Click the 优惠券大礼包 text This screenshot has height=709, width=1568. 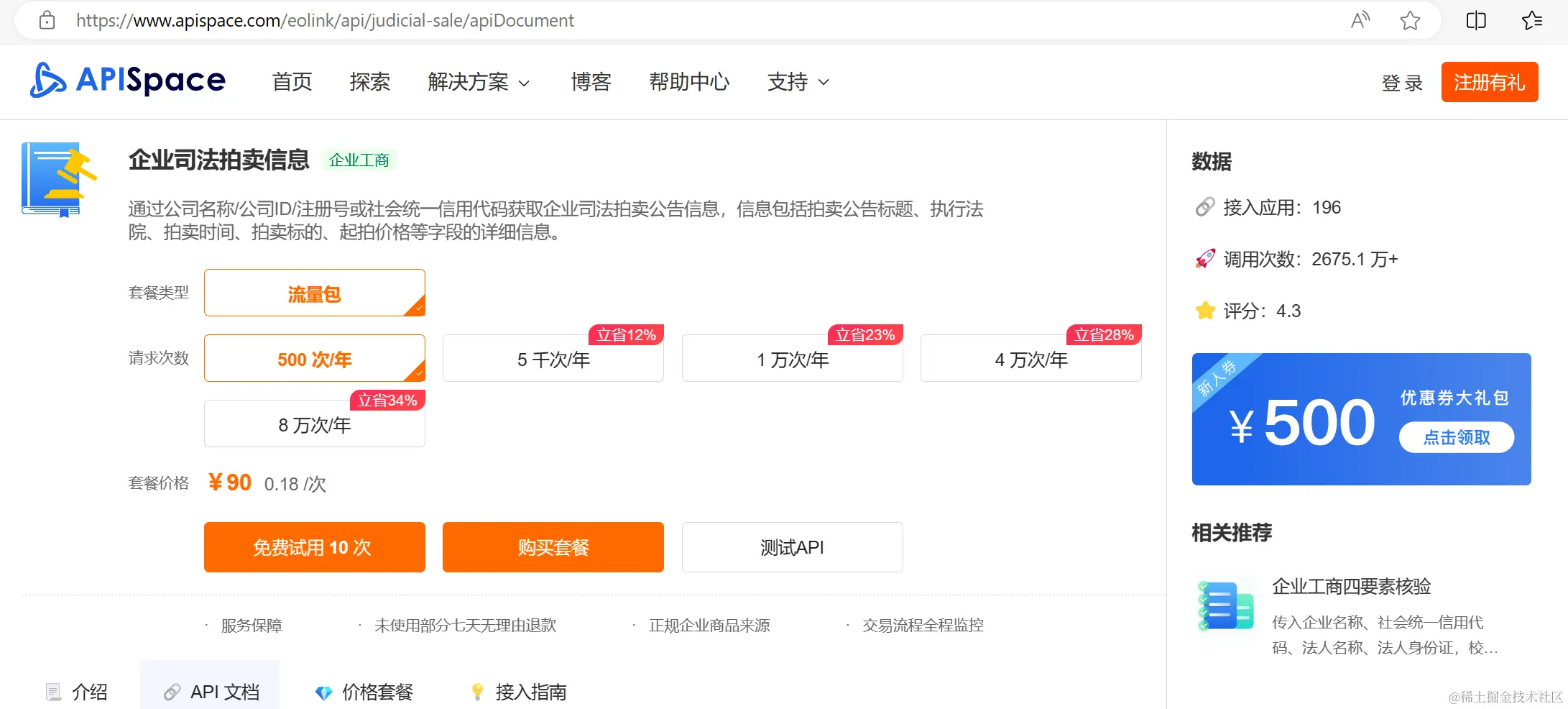(x=1454, y=398)
